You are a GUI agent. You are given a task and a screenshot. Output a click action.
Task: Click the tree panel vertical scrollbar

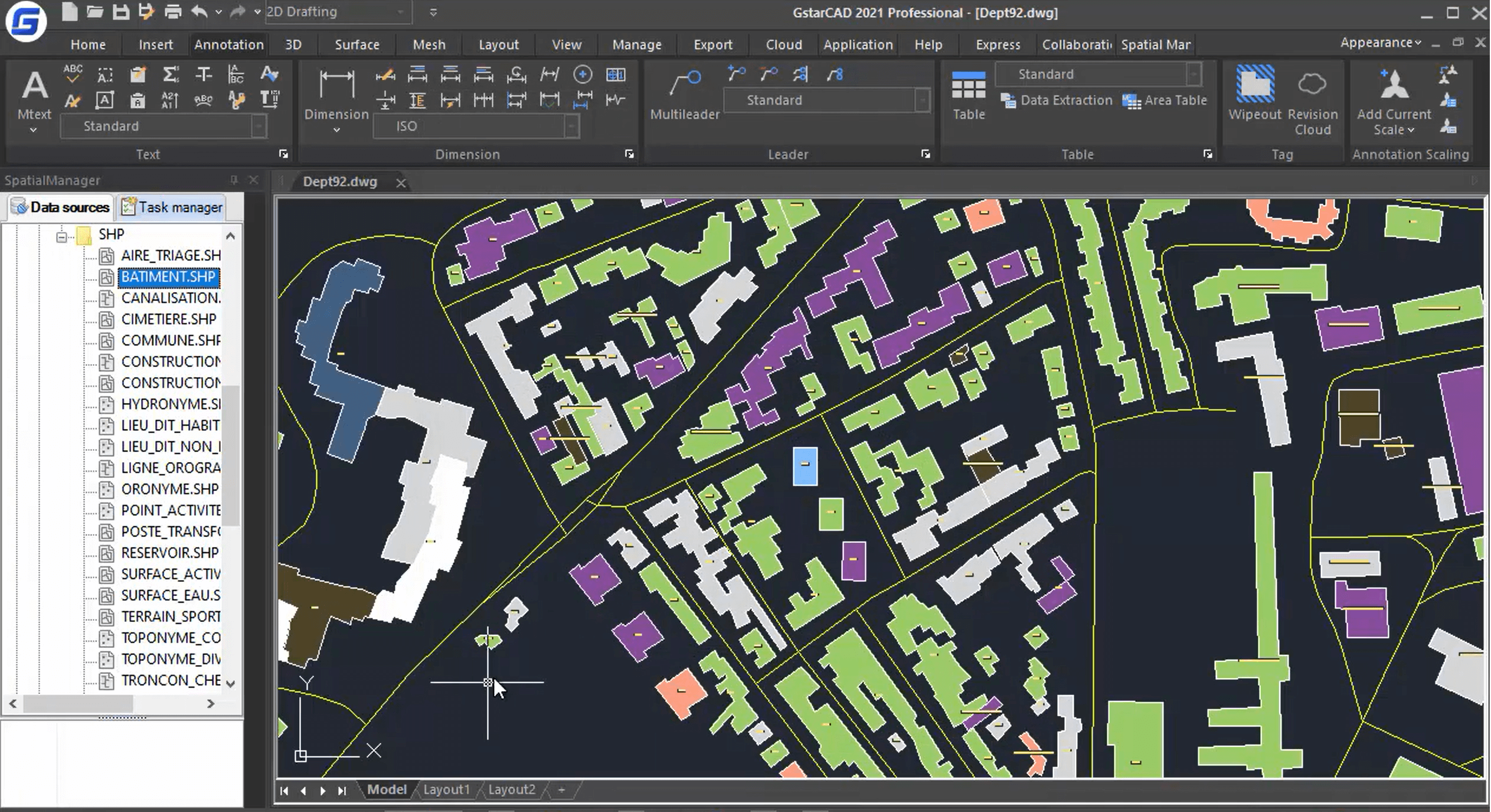click(x=231, y=454)
